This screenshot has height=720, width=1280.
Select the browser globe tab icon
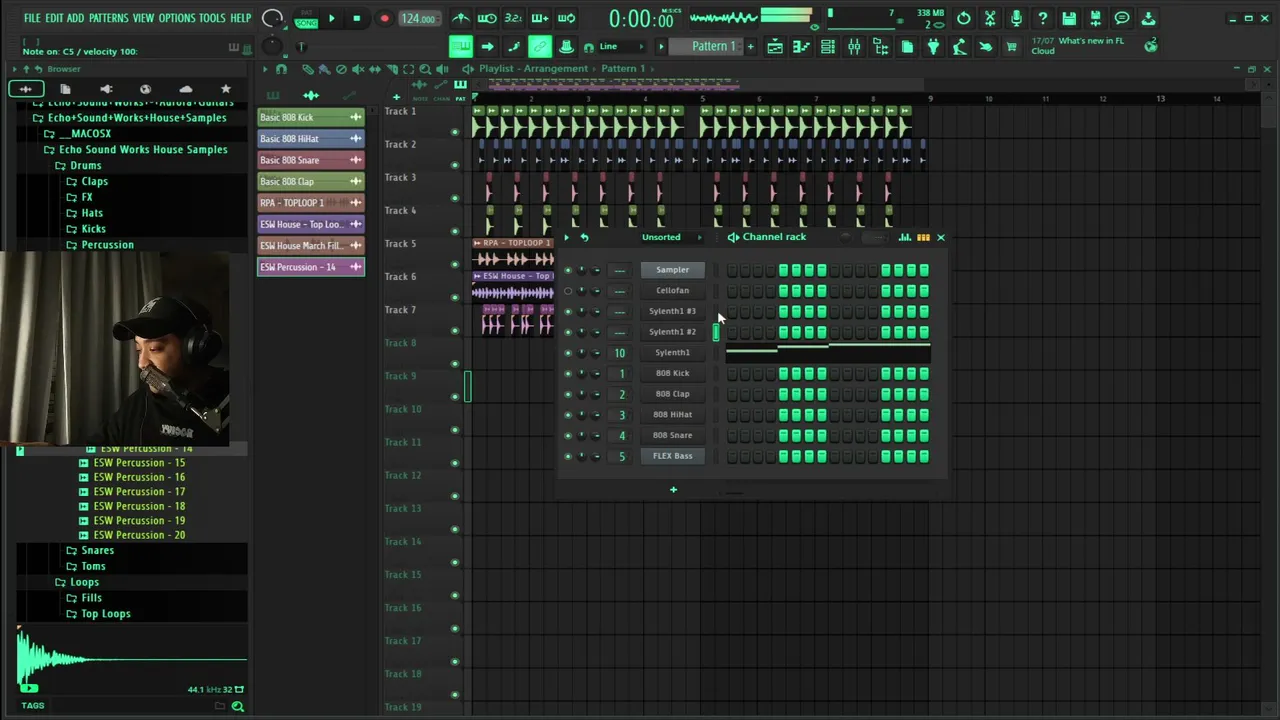[x=145, y=89]
